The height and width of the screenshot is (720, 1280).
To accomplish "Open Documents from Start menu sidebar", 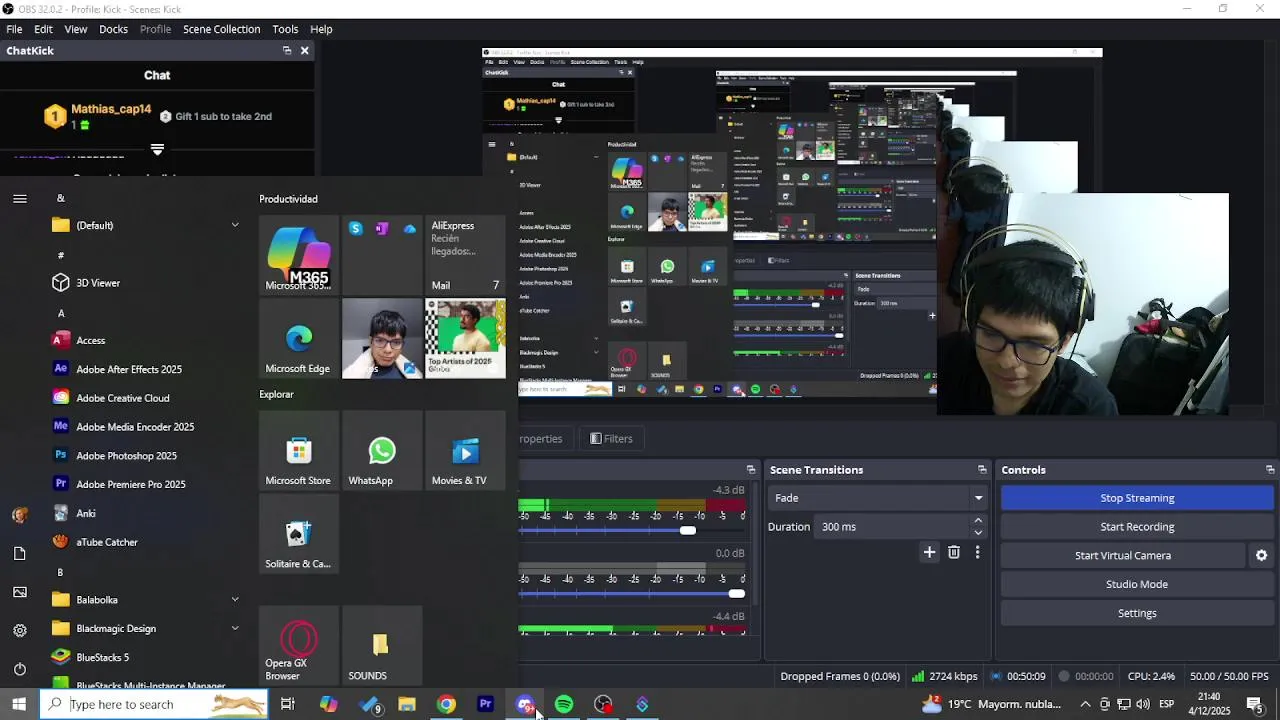I will tap(20, 553).
